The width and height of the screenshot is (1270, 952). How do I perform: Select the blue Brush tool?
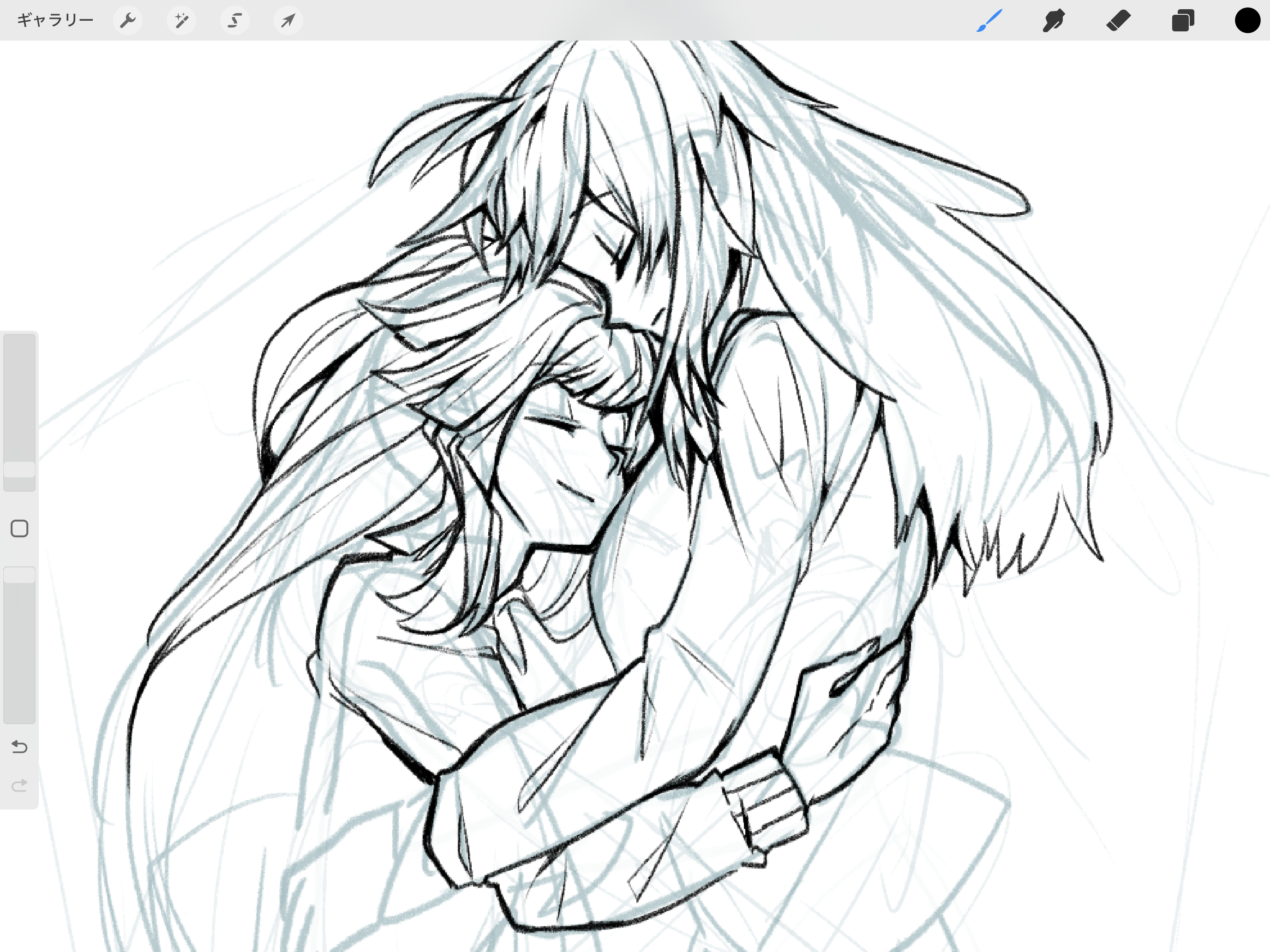pyautogui.click(x=988, y=21)
